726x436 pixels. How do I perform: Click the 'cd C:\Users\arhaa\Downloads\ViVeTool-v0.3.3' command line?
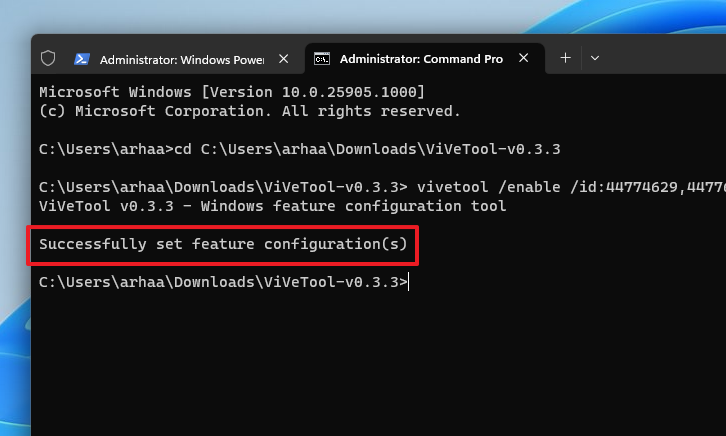(300, 149)
